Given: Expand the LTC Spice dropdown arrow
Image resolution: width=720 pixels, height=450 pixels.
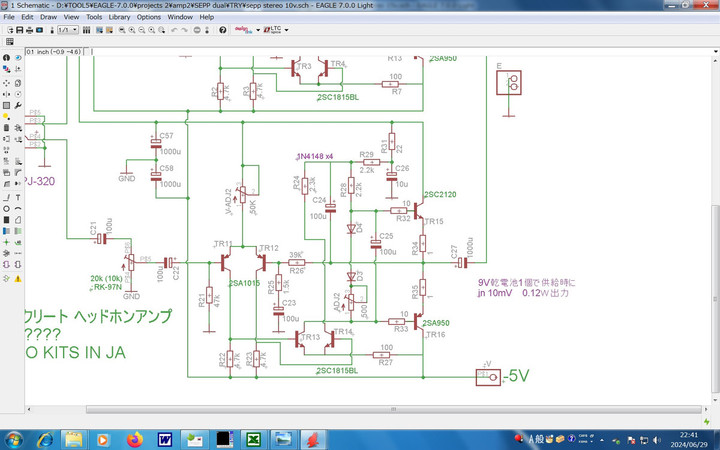Looking at the screenshot, I should click(x=287, y=30).
